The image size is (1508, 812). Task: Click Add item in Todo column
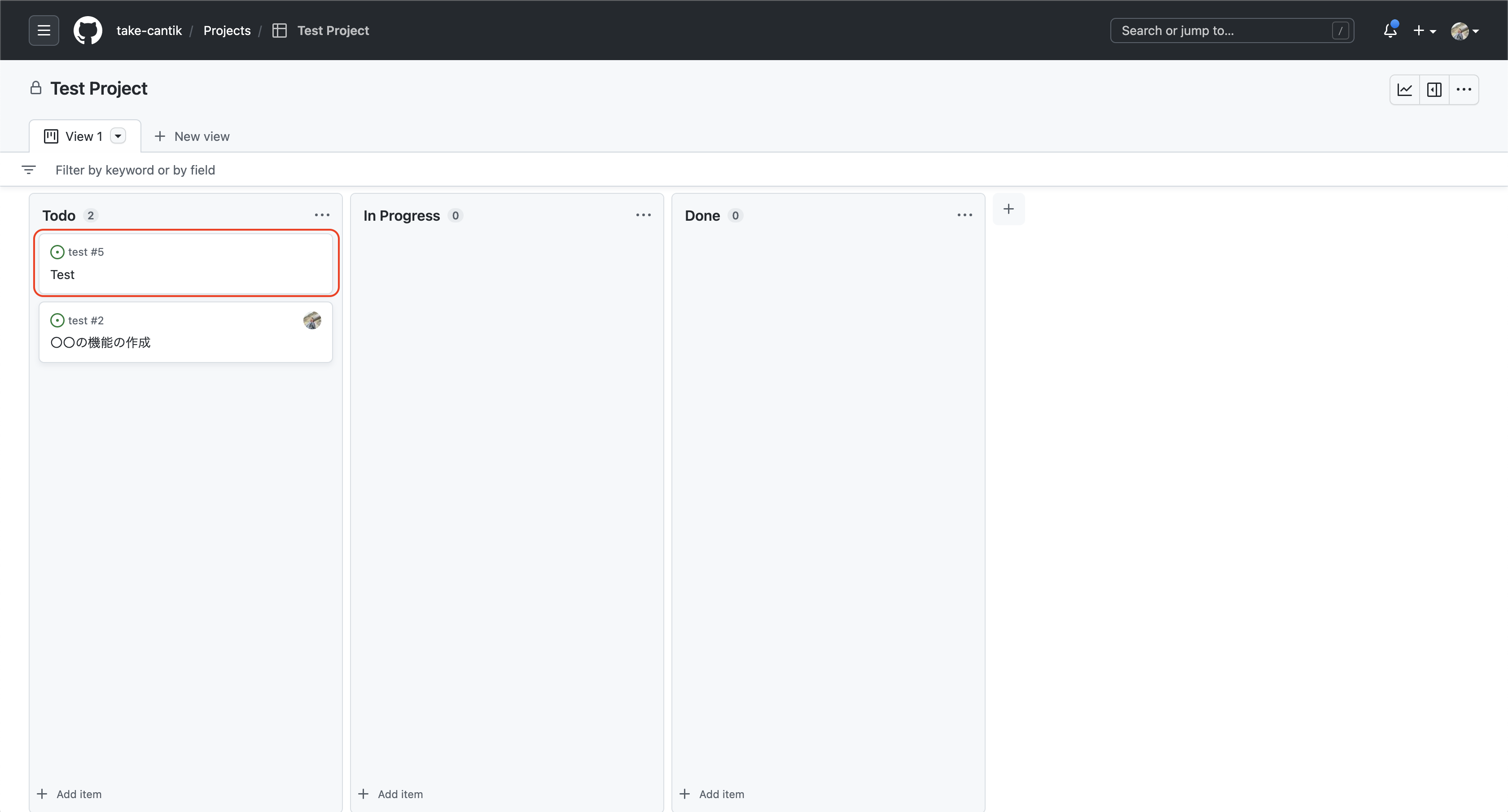click(x=70, y=794)
